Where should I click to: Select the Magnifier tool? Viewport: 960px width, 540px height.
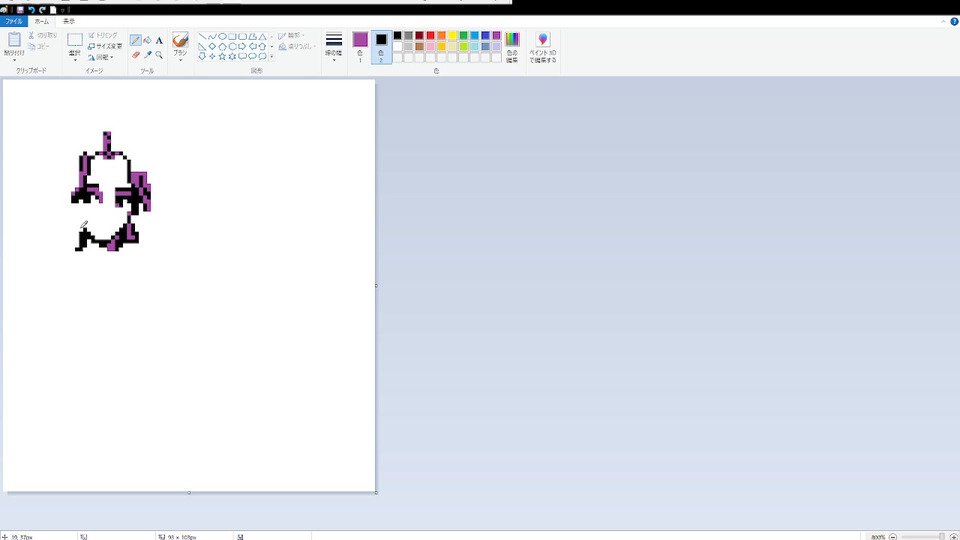[159, 55]
